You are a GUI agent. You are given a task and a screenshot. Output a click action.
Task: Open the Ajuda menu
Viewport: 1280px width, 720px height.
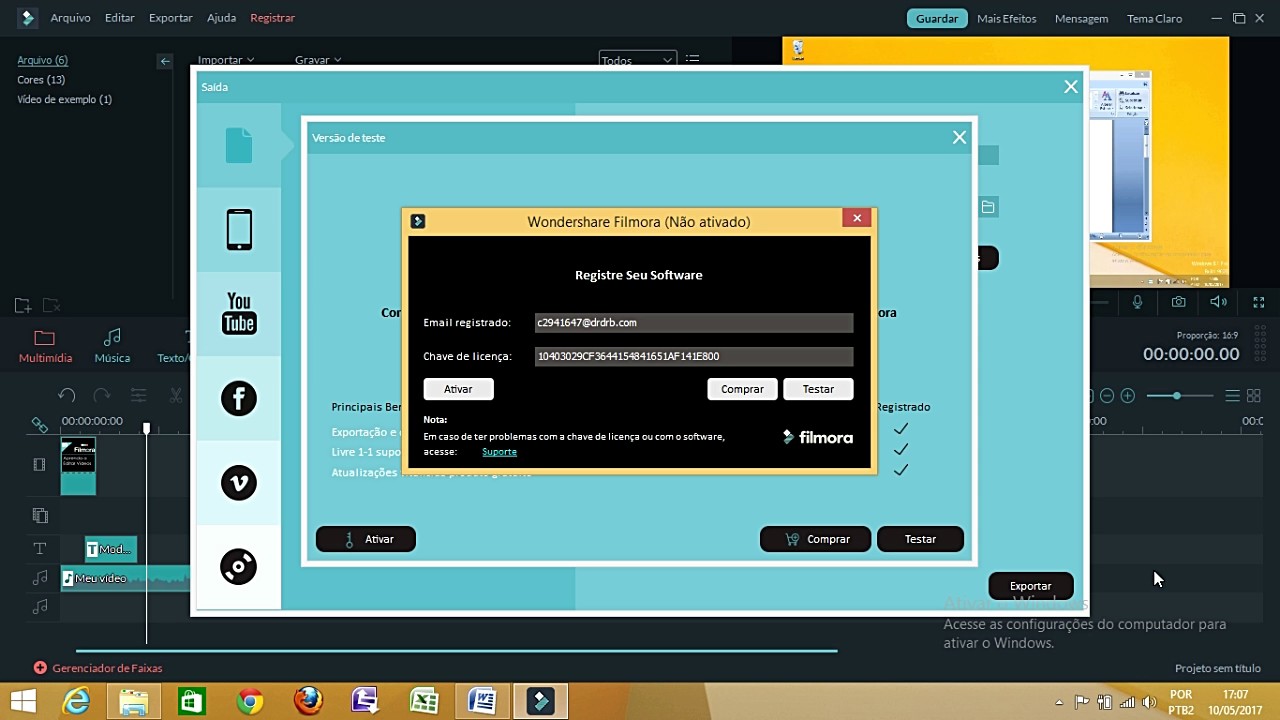(221, 18)
